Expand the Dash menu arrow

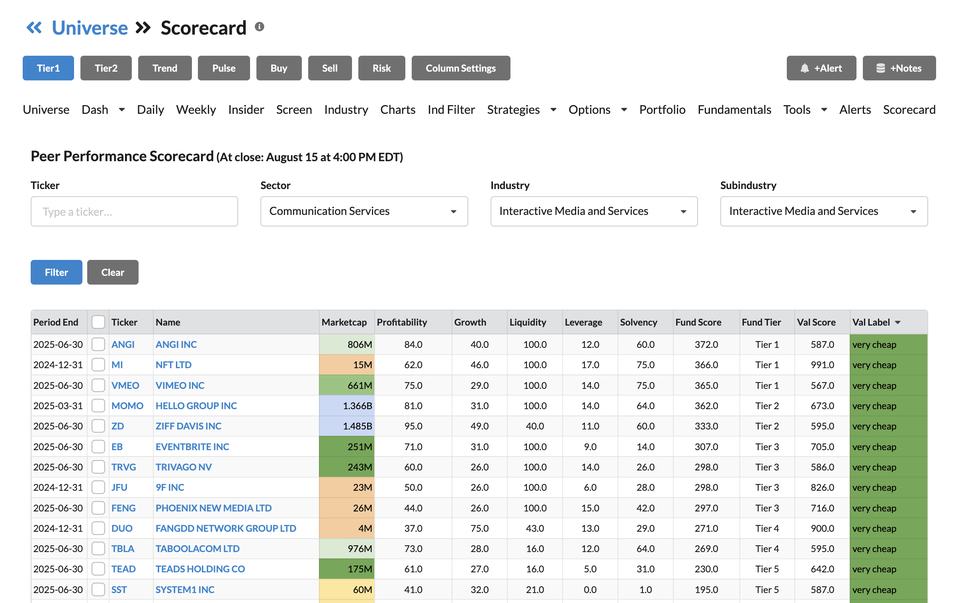[122, 110]
